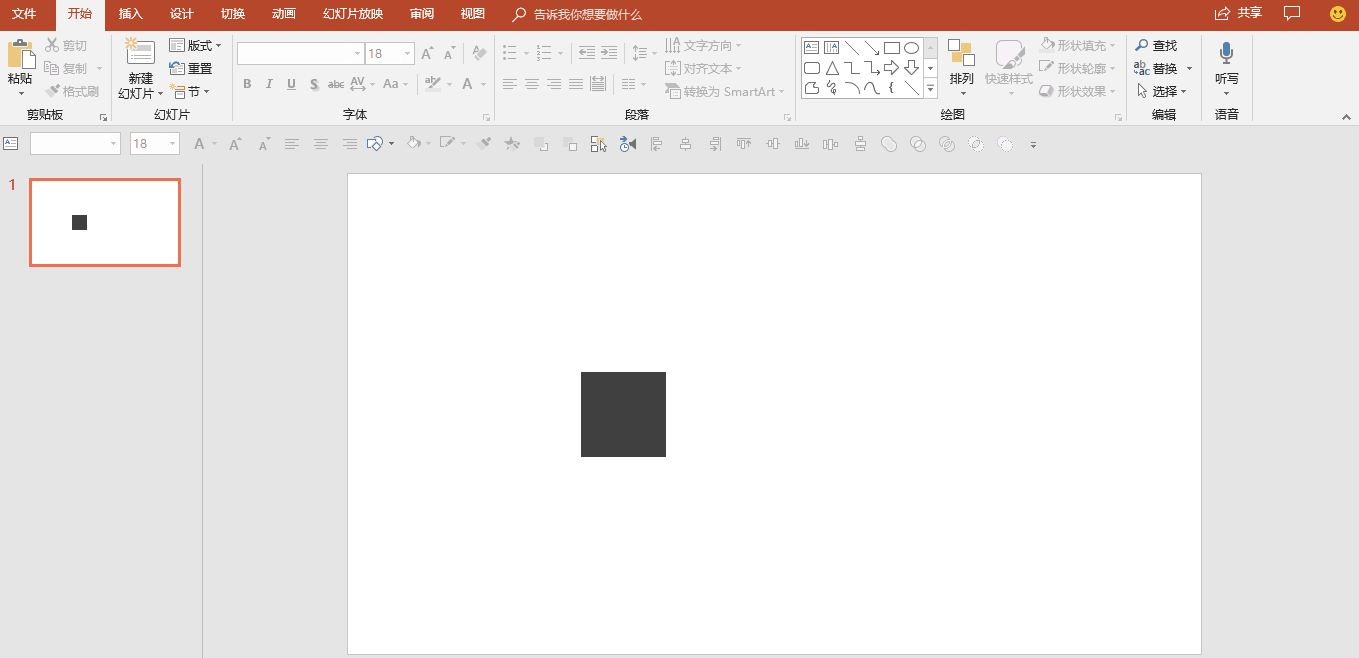Click the smiley feedback icon

tap(1337, 14)
